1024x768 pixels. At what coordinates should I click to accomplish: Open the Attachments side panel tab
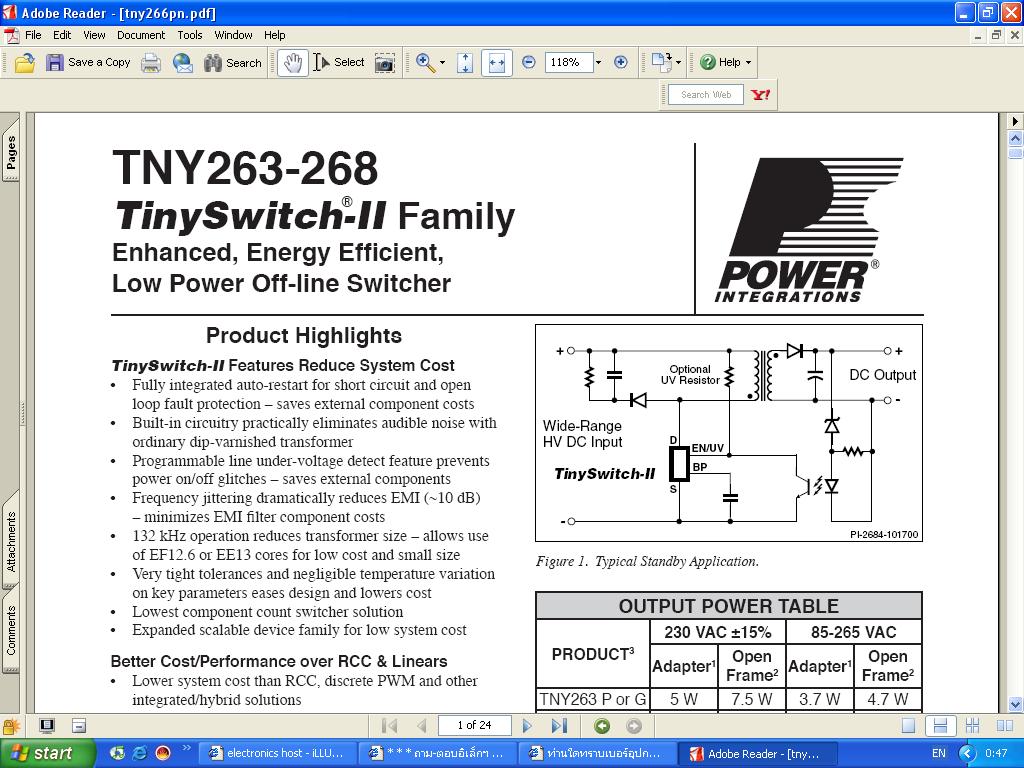[11, 541]
